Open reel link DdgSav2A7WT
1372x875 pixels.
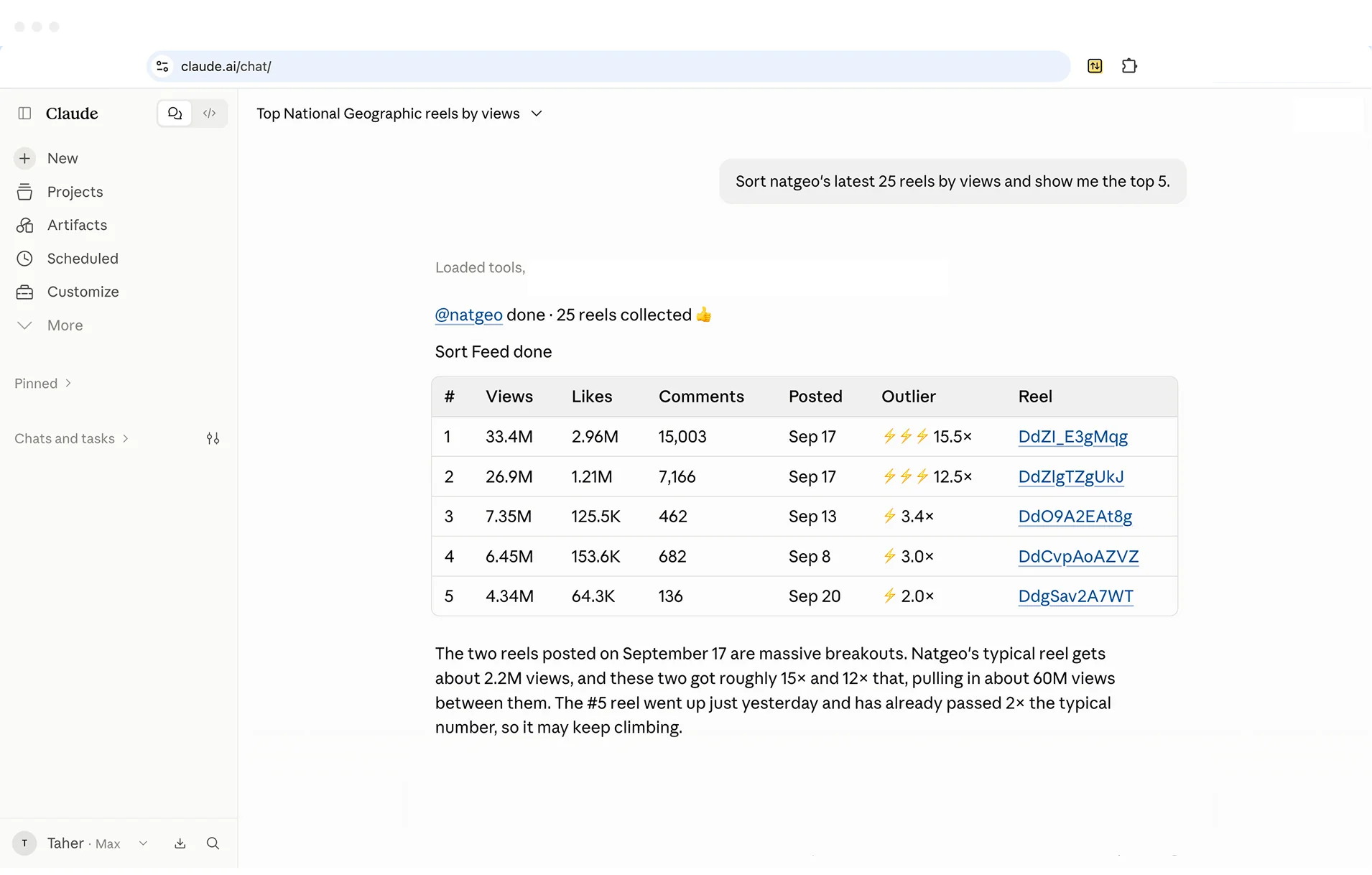point(1076,596)
